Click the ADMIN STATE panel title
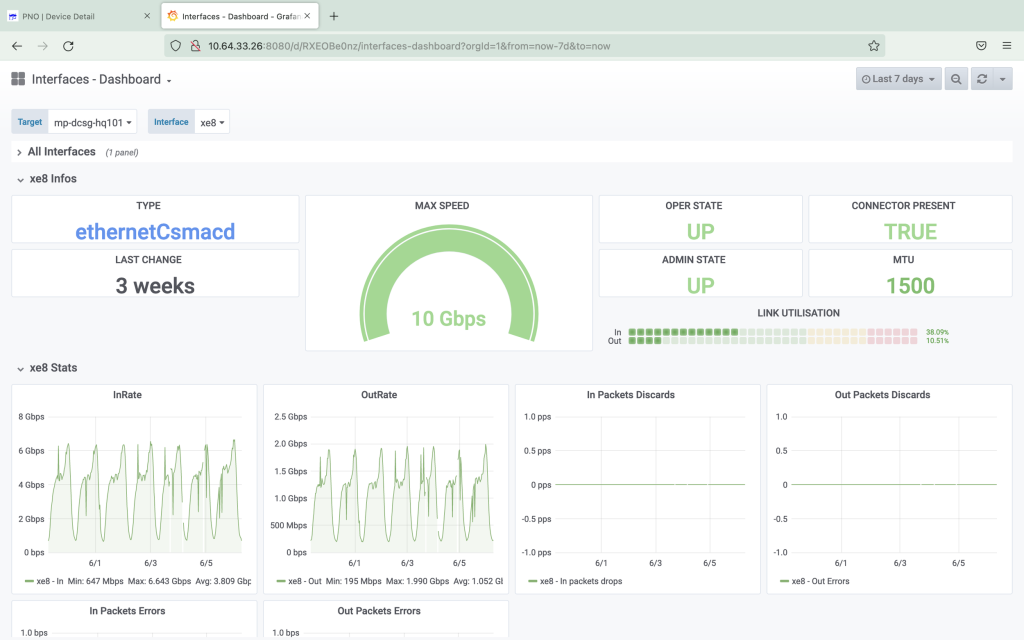The image size is (1024, 640). pyautogui.click(x=694, y=260)
